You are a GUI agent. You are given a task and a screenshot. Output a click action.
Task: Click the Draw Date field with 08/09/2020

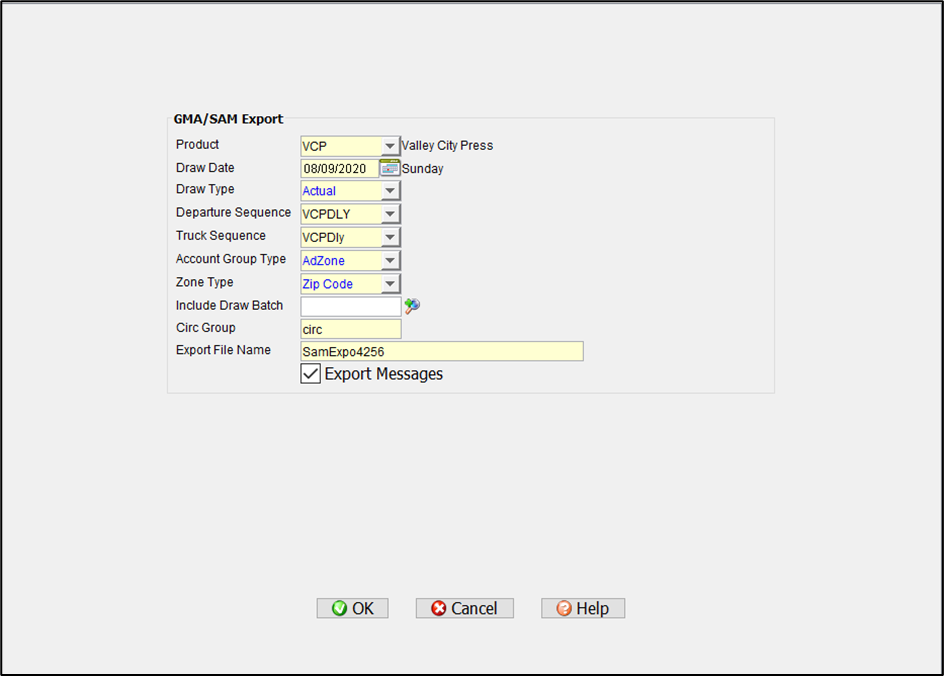[x=339, y=169]
